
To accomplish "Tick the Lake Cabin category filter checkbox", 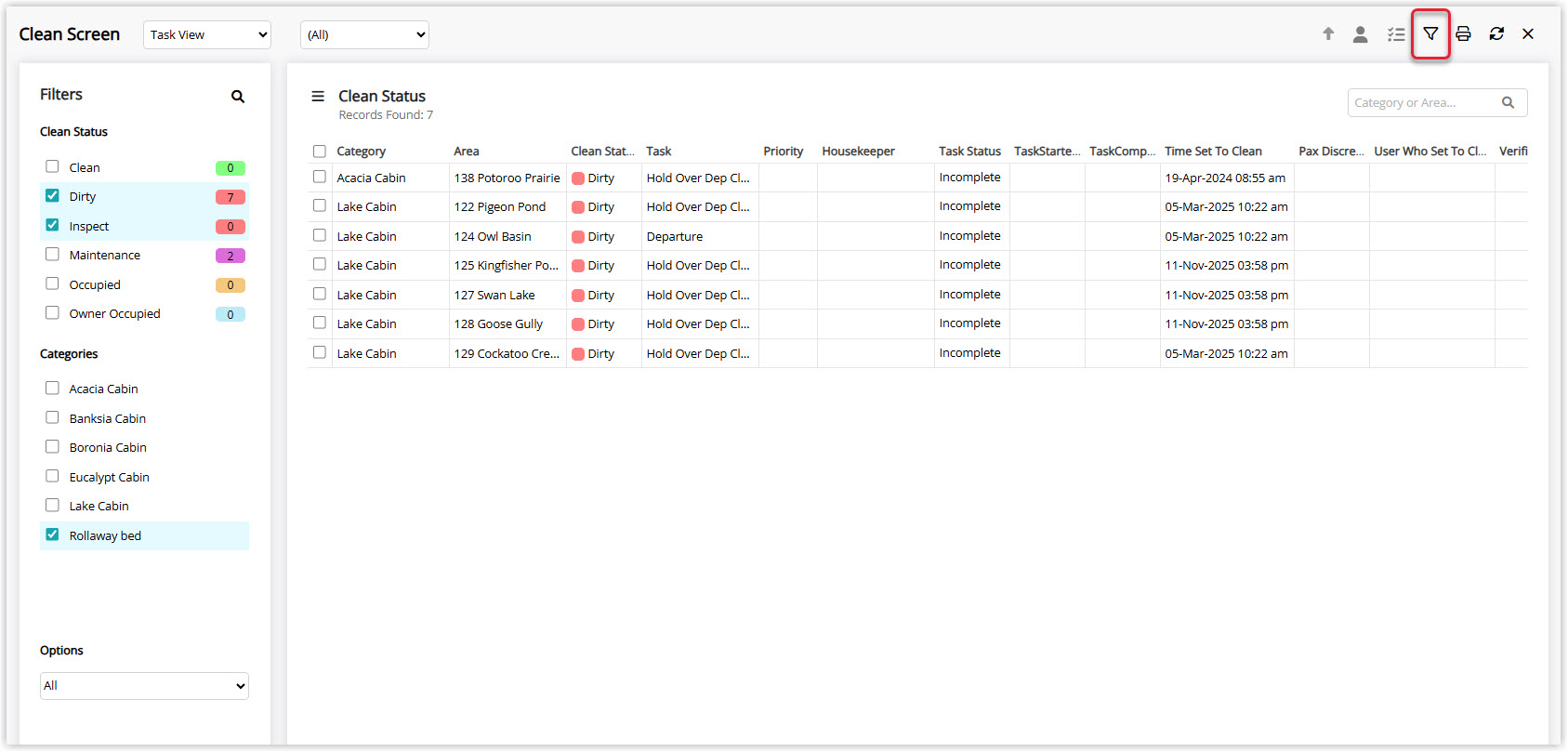I will tap(52, 505).
